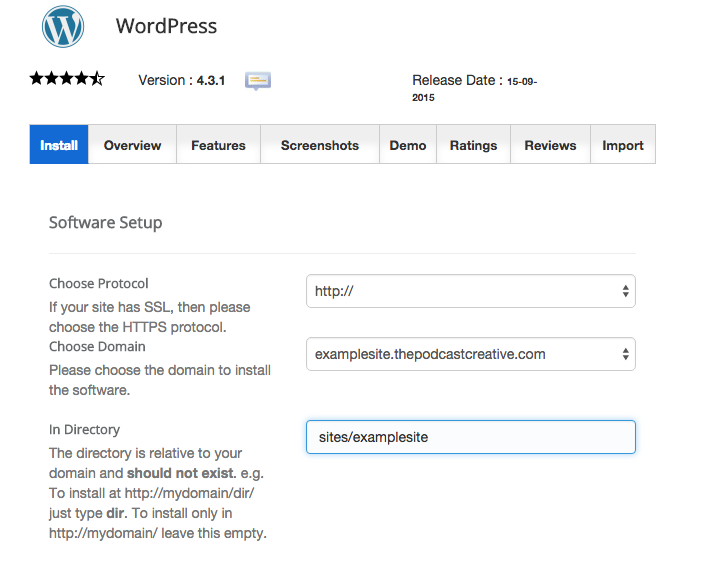Viewport: 712px width, 576px height.
Task: Open the changelog speech bubble icon
Action: click(258, 81)
